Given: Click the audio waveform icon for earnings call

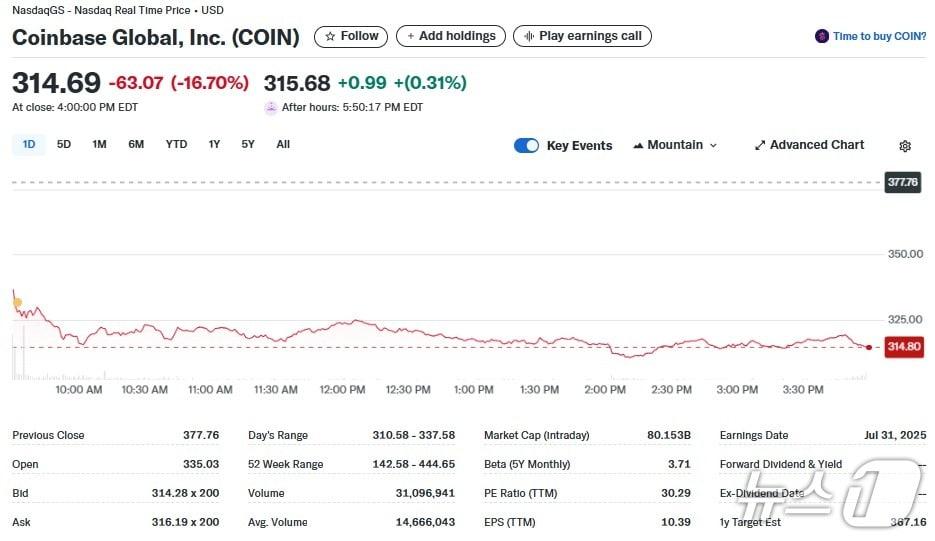Looking at the screenshot, I should (529, 36).
